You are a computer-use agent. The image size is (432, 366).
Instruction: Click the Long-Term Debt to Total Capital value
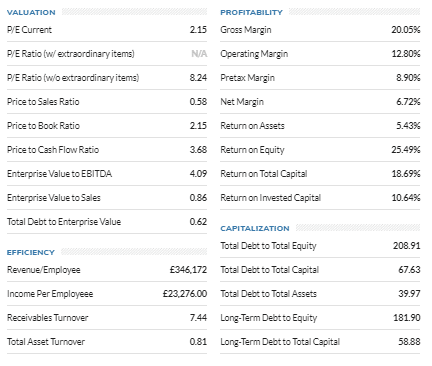click(x=409, y=342)
